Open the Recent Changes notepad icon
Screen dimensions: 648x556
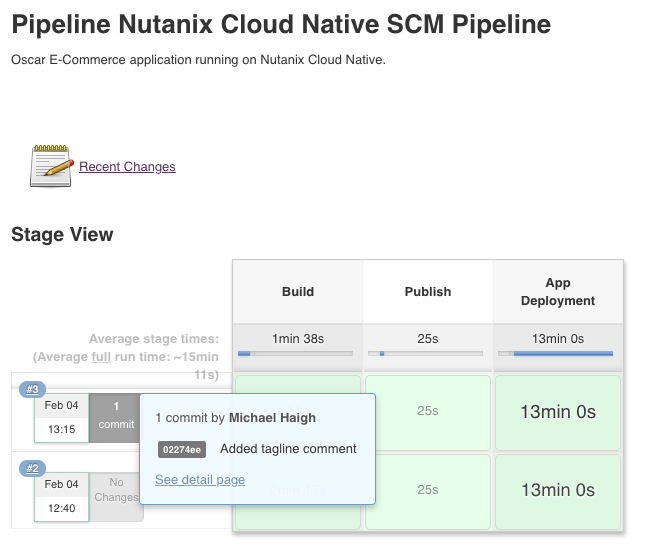click(x=52, y=166)
